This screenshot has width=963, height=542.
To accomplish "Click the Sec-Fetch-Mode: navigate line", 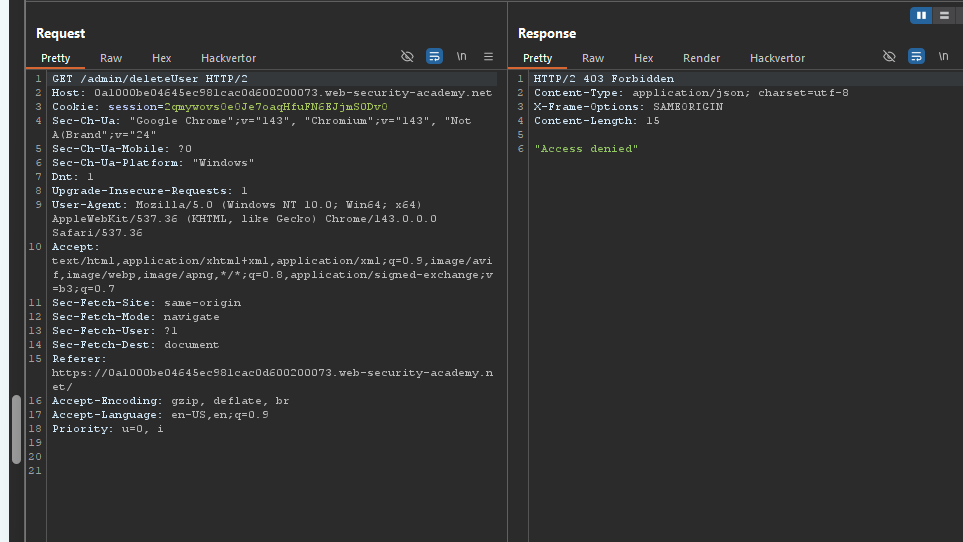I will [x=136, y=317].
